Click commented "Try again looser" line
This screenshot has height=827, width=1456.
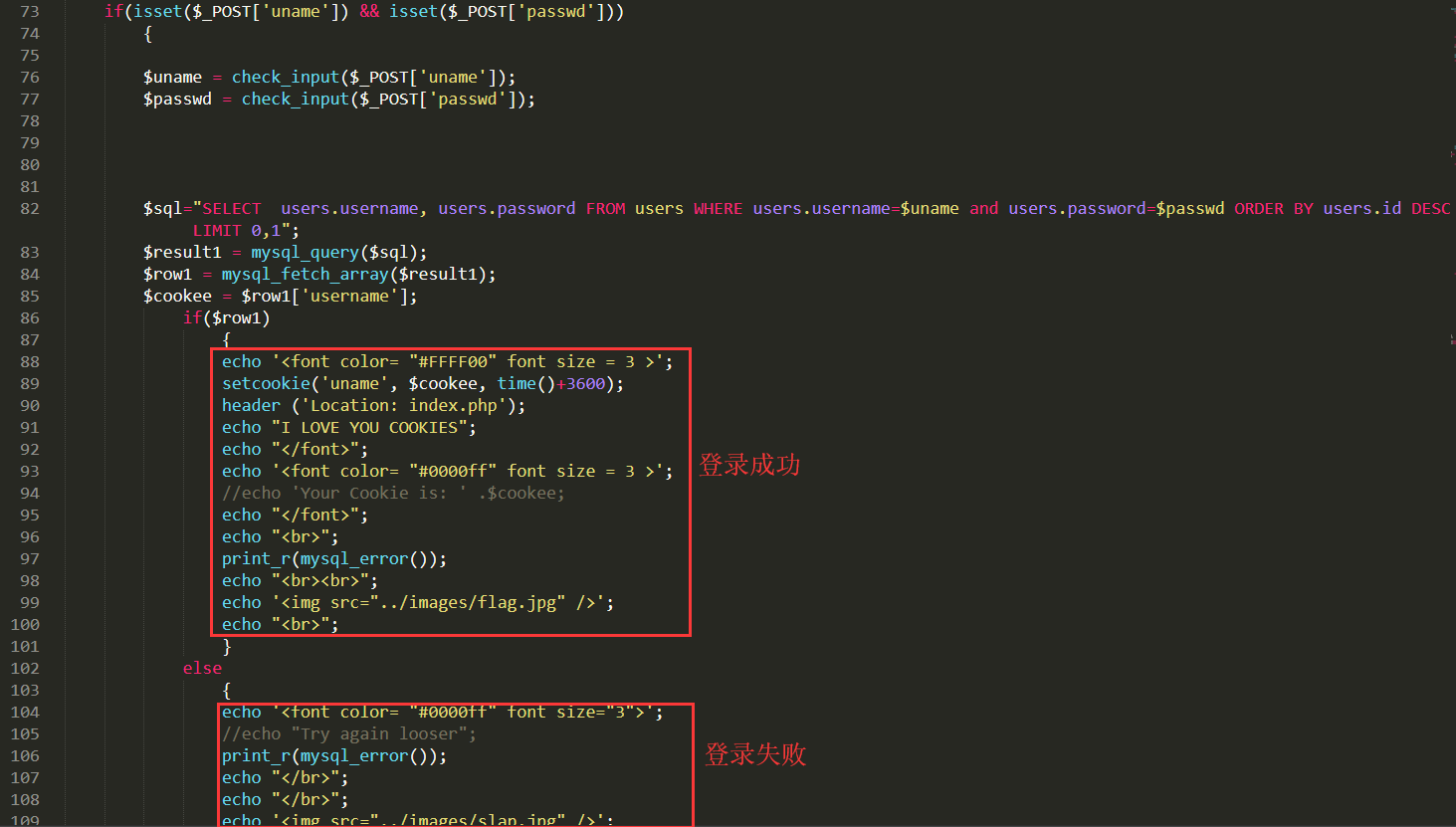pyautogui.click(x=349, y=734)
